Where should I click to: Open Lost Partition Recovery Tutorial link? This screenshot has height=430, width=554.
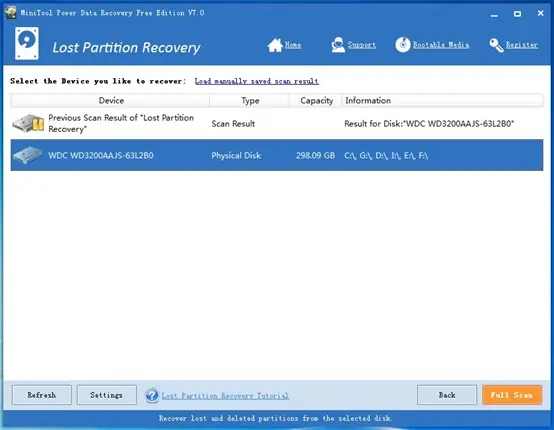tap(225, 396)
